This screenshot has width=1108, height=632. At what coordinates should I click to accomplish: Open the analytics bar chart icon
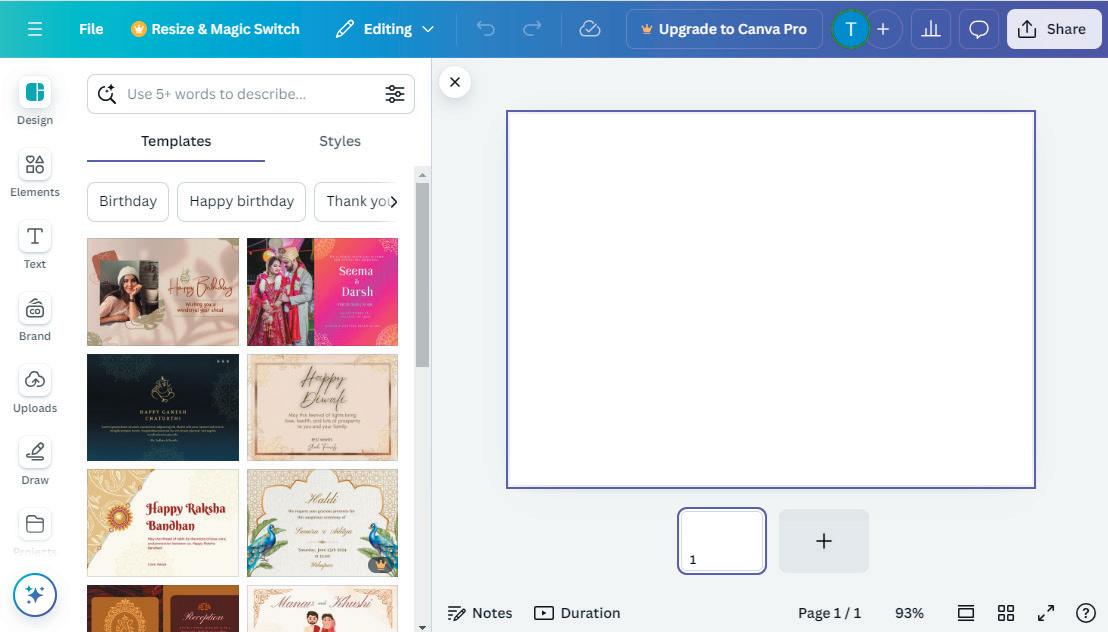point(931,29)
